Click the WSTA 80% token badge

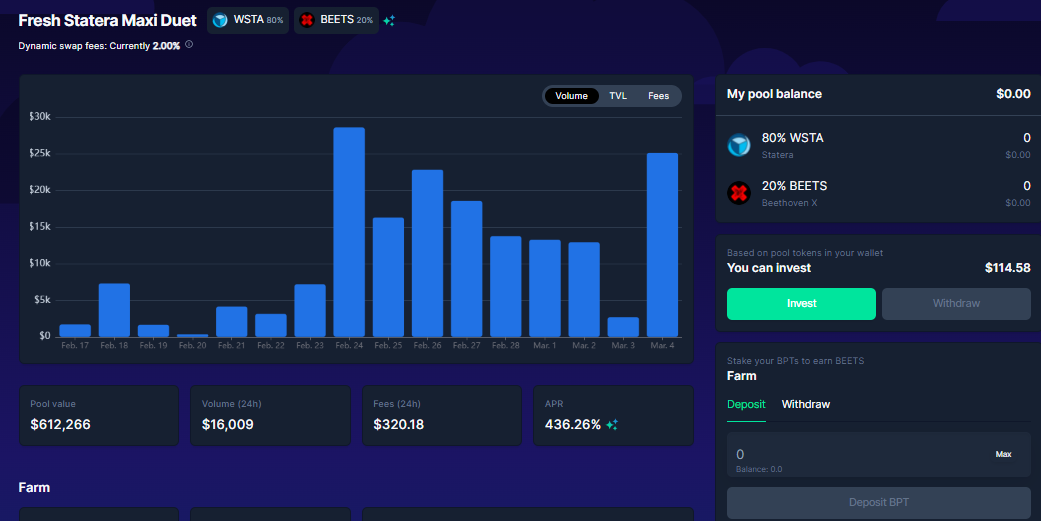pyautogui.click(x=248, y=21)
